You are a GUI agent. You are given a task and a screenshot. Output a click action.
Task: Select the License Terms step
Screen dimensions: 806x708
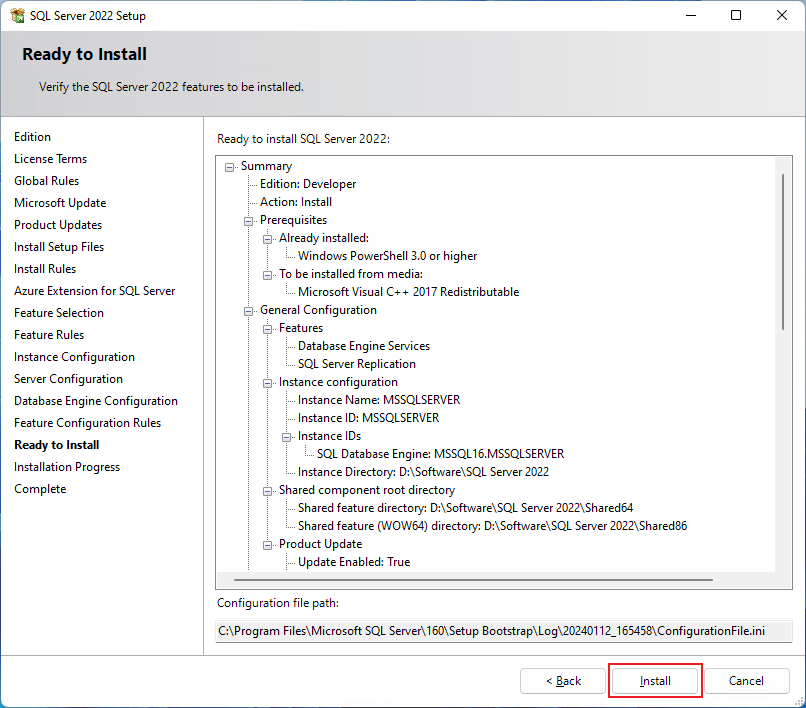coord(50,159)
